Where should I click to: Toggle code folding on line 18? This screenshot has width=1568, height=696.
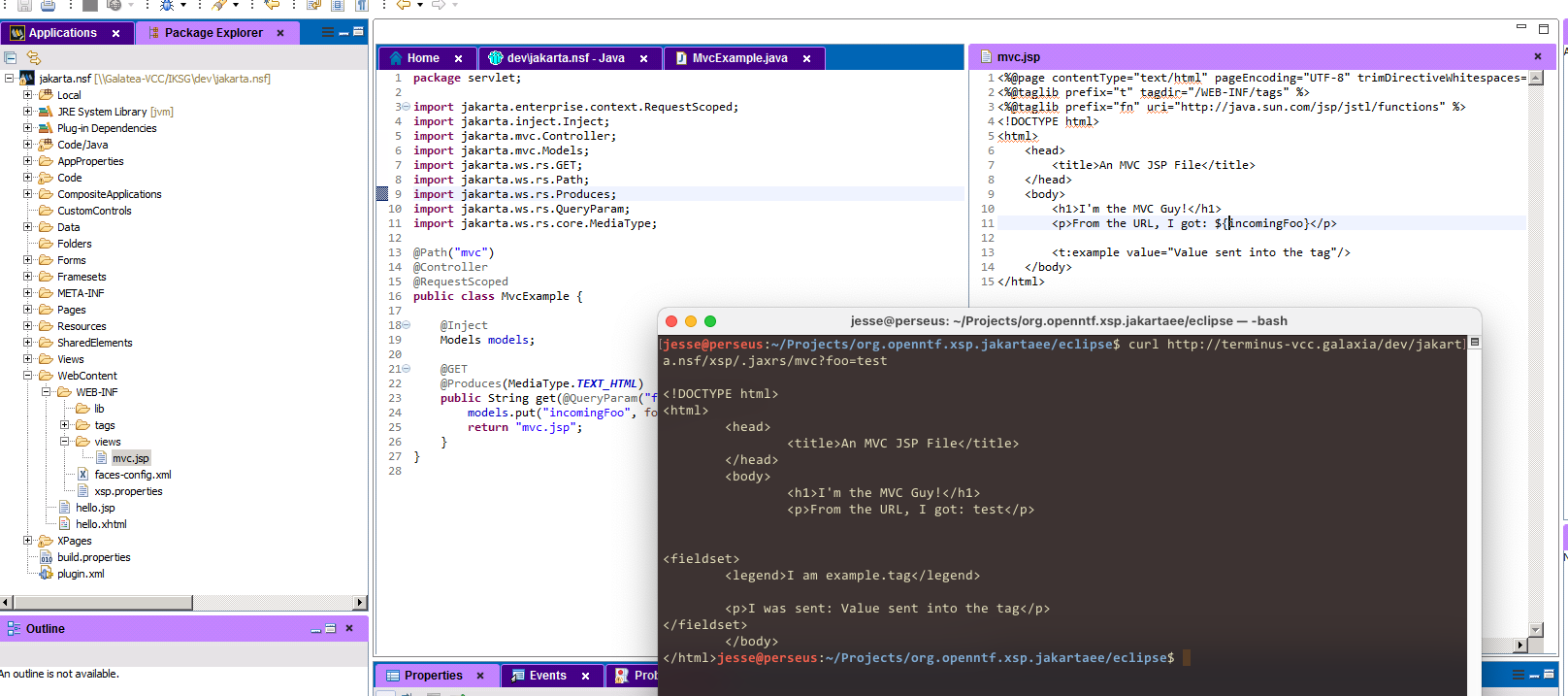coord(407,325)
